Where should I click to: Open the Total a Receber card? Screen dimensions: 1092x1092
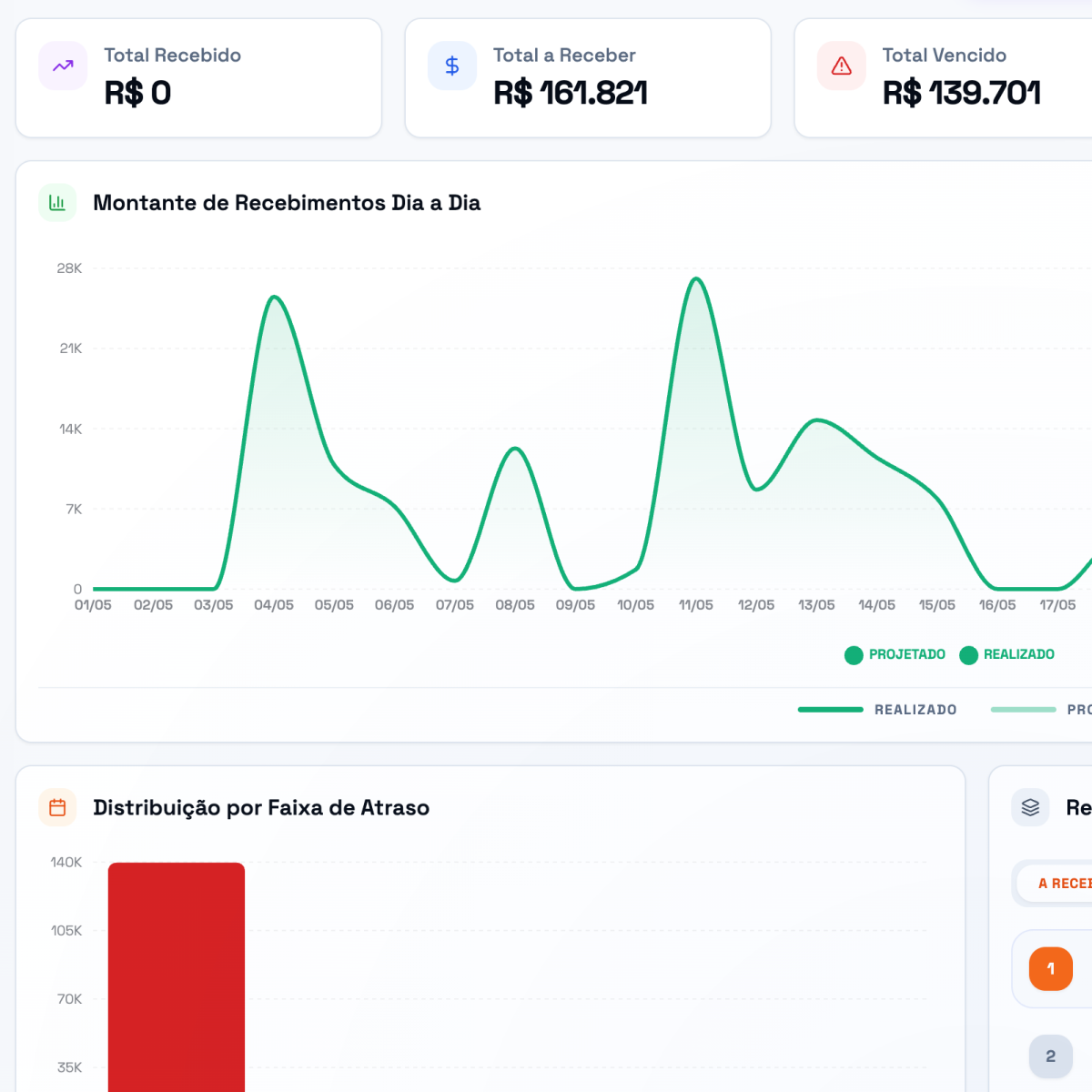(588, 78)
